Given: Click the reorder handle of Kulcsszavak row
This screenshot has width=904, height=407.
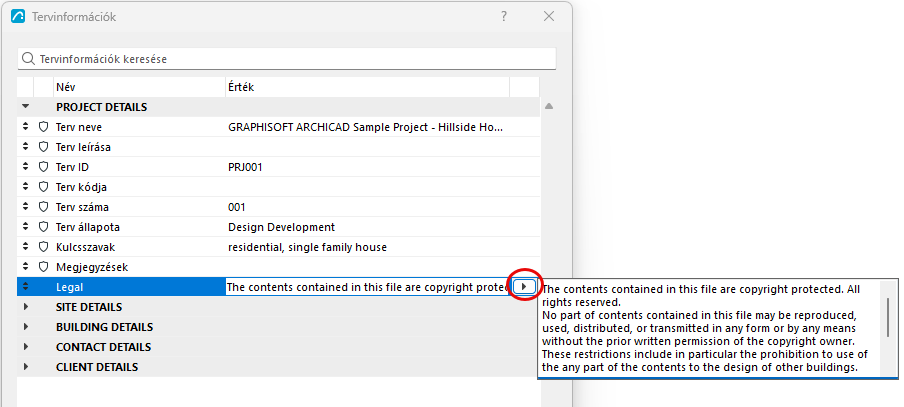Looking at the screenshot, I should tap(25, 247).
